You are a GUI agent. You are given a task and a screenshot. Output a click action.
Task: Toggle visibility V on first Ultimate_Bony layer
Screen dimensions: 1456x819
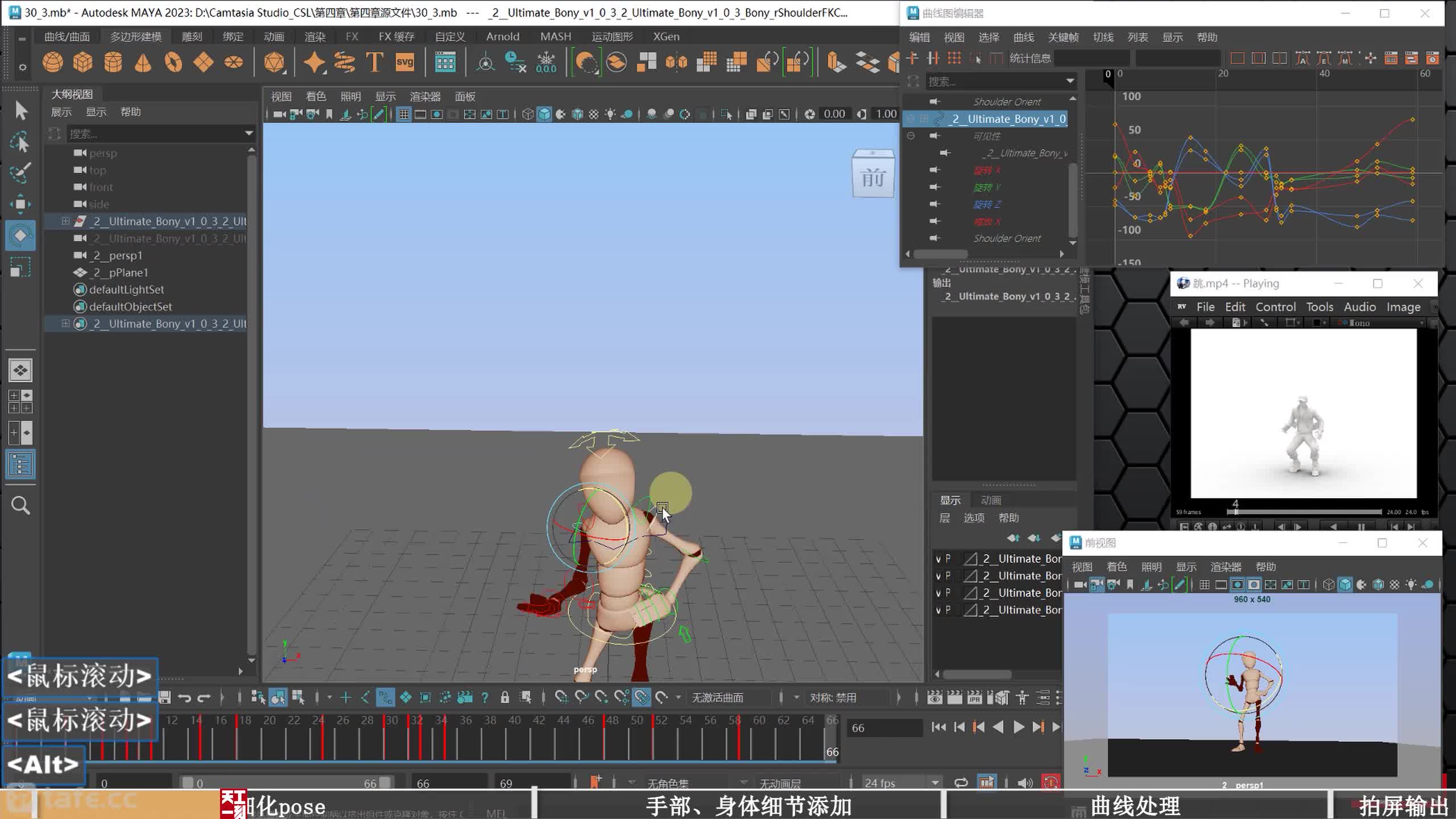click(938, 559)
